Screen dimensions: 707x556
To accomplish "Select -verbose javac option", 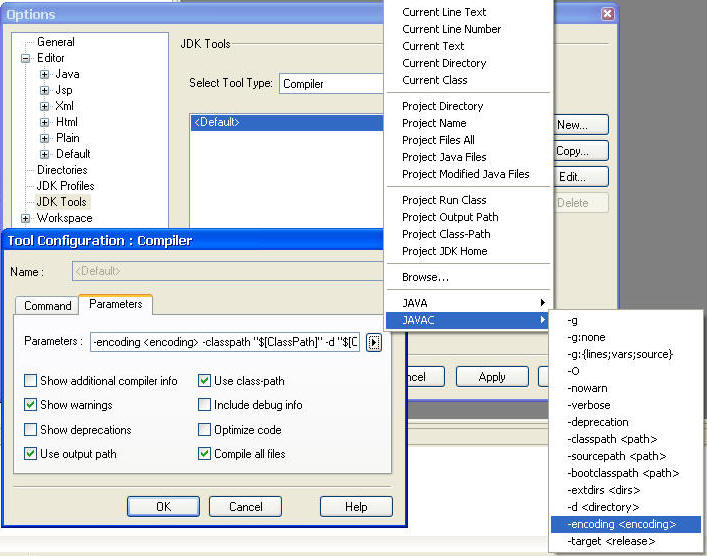I will pyautogui.click(x=626, y=405).
